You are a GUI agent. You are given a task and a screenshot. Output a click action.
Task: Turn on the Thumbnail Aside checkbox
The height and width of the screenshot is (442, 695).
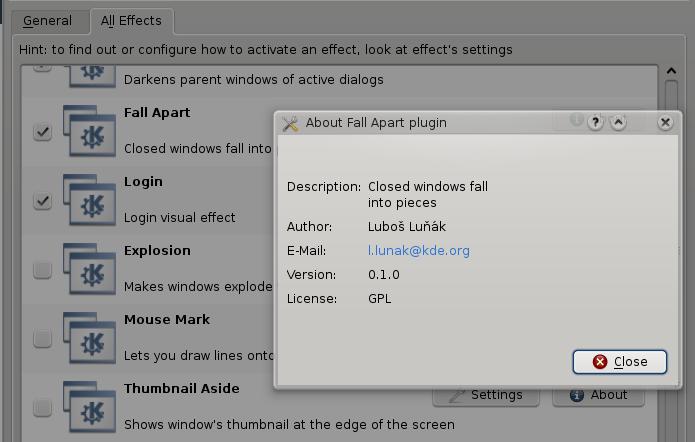coord(42,408)
